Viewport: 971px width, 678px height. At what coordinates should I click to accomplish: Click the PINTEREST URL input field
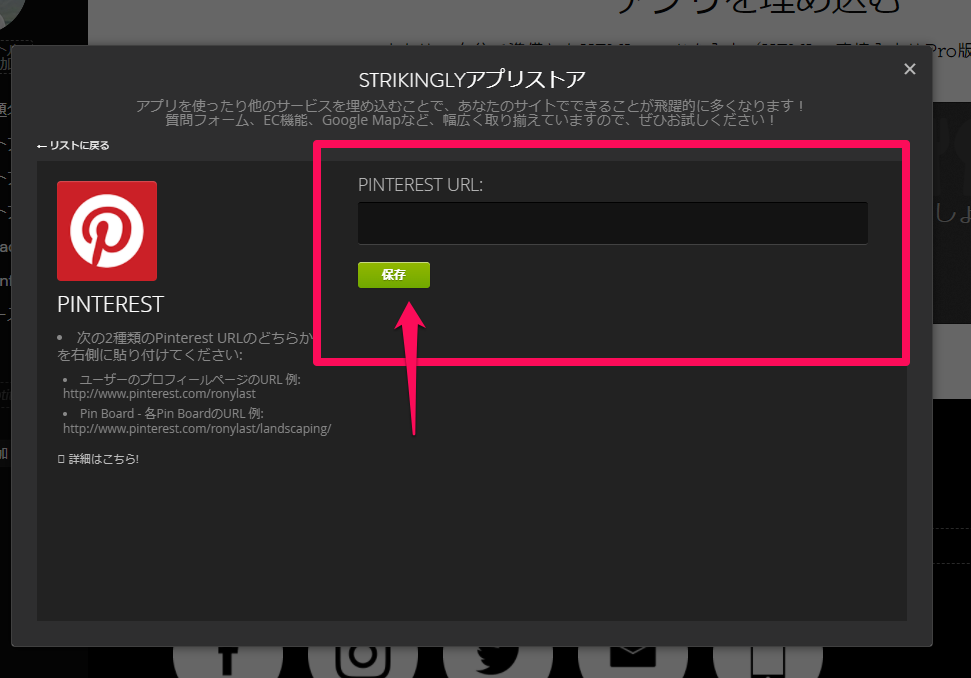612,223
